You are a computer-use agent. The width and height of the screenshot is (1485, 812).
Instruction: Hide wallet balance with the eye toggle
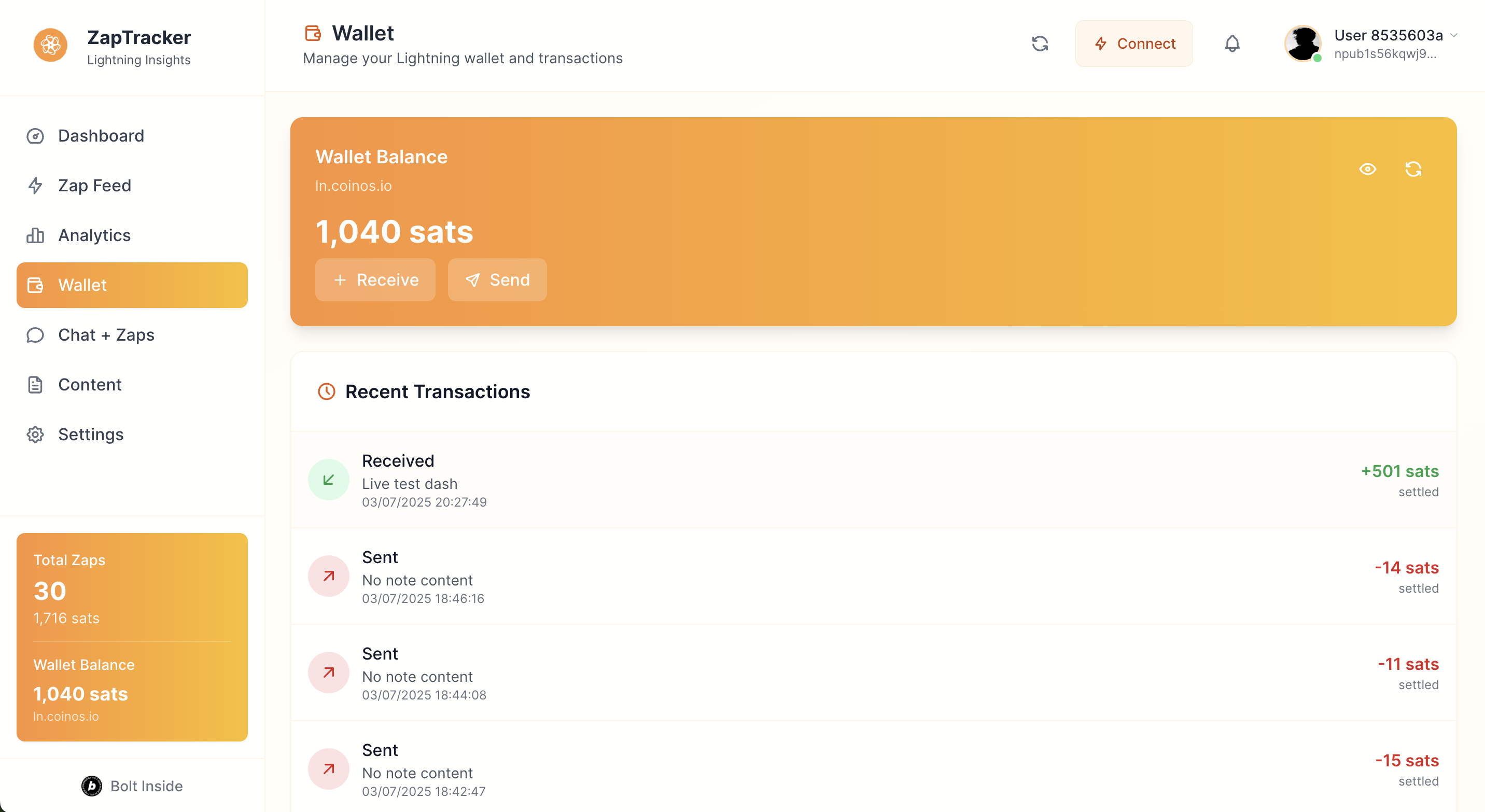(1367, 169)
